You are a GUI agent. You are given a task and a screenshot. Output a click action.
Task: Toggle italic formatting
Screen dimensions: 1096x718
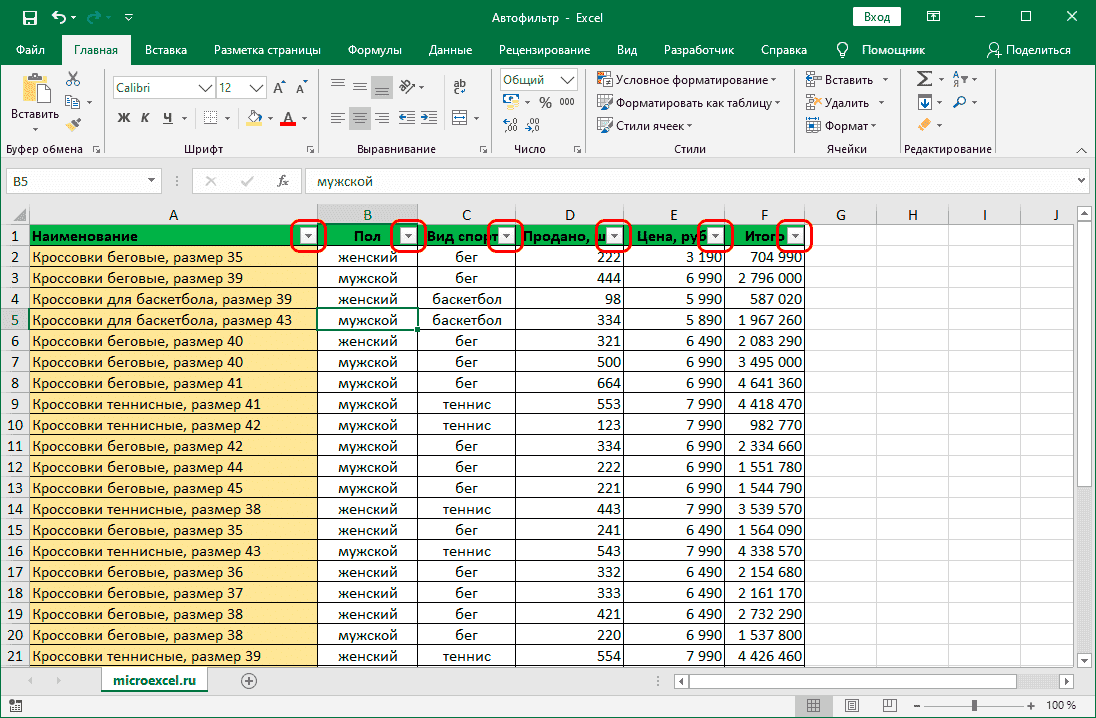(x=145, y=117)
